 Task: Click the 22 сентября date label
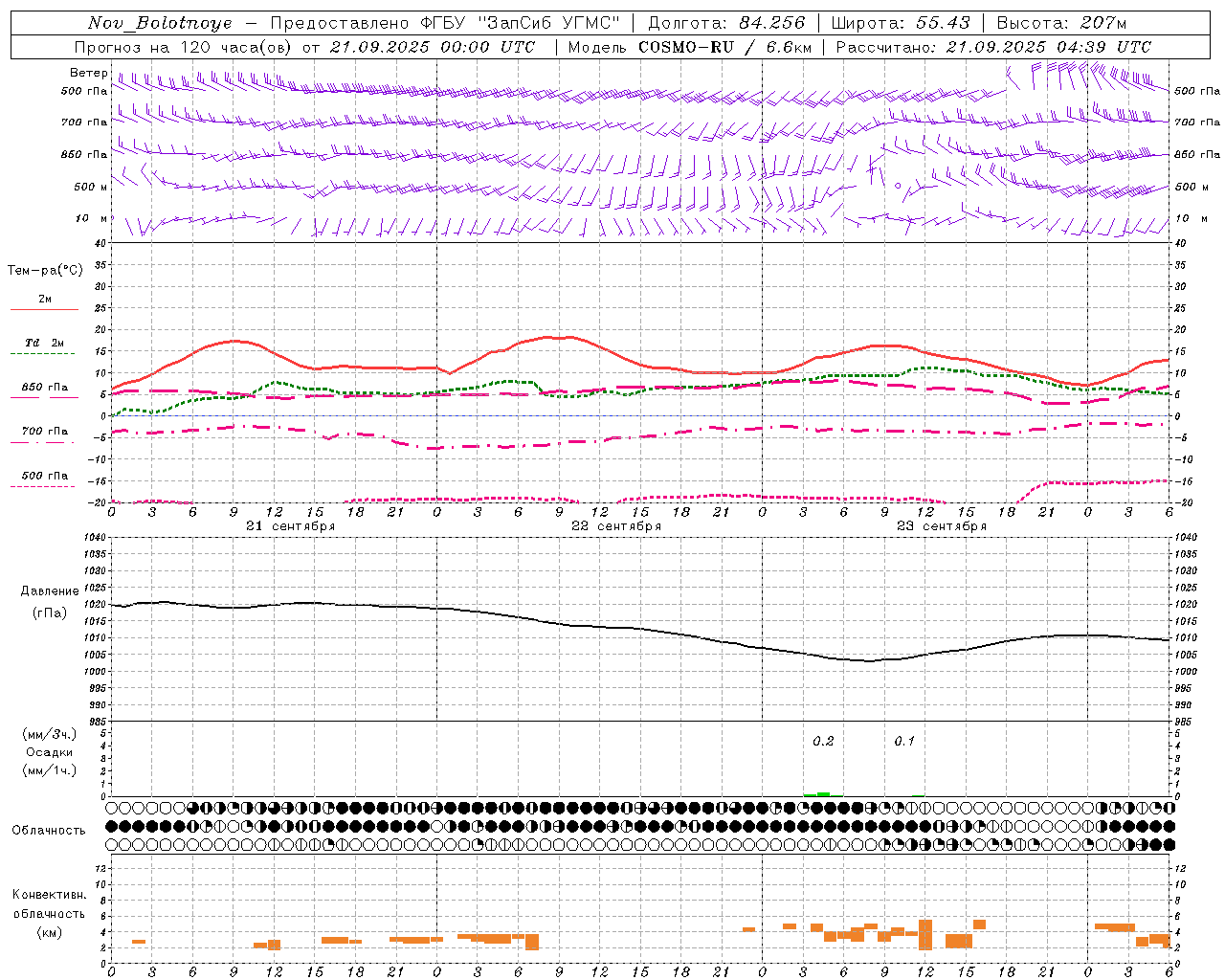pyautogui.click(x=616, y=526)
